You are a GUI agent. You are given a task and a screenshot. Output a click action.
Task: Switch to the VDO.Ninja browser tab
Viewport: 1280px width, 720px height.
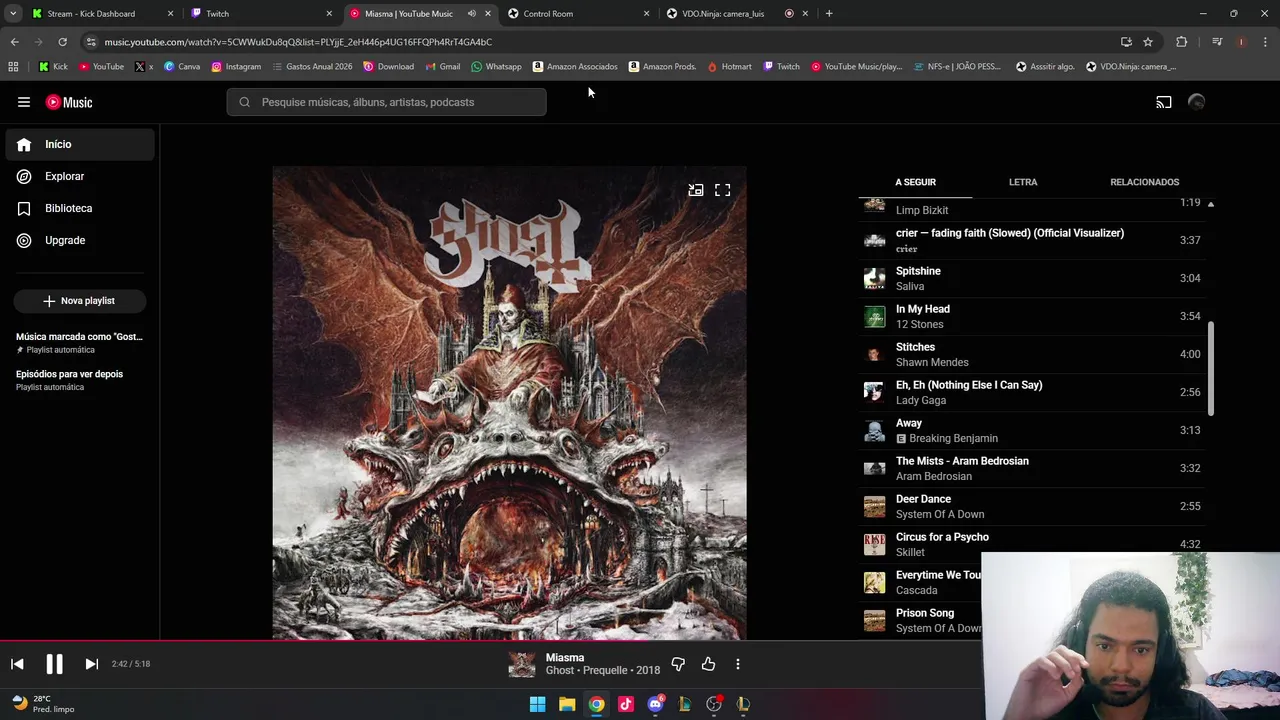737,14
